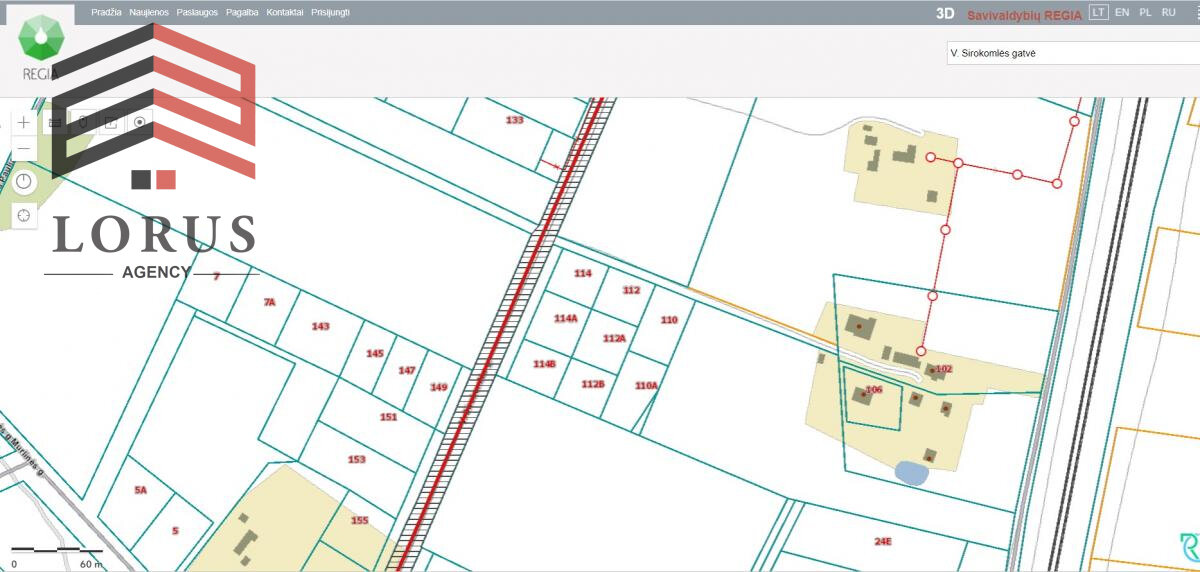
Task: Open the Paslaugos menu item
Action: point(197,13)
